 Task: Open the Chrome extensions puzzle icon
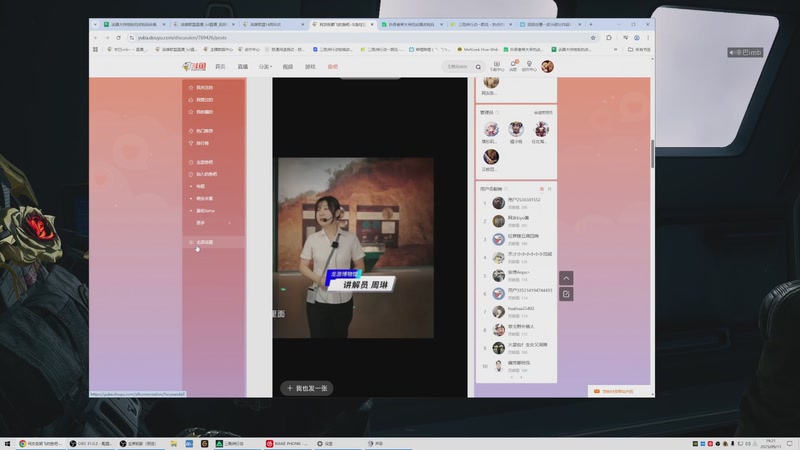pos(609,38)
